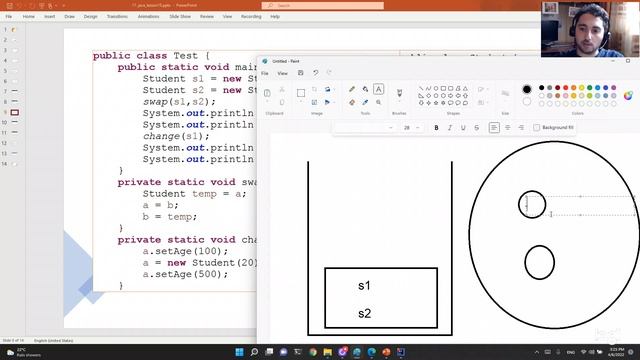Open the PowerPoint Help tab
The image size is (640, 360).
tap(275, 17)
